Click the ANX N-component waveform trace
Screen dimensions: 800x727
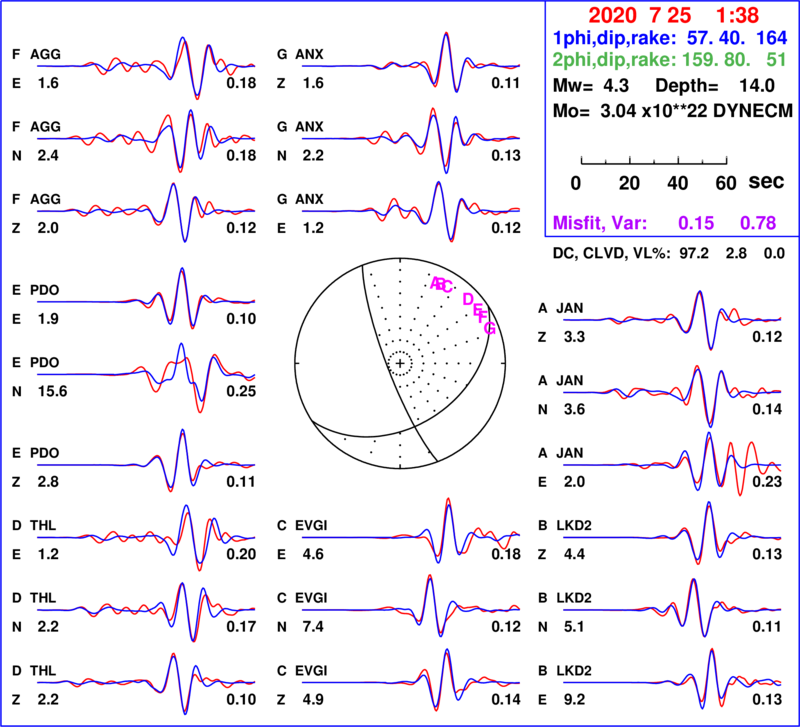coord(411,141)
